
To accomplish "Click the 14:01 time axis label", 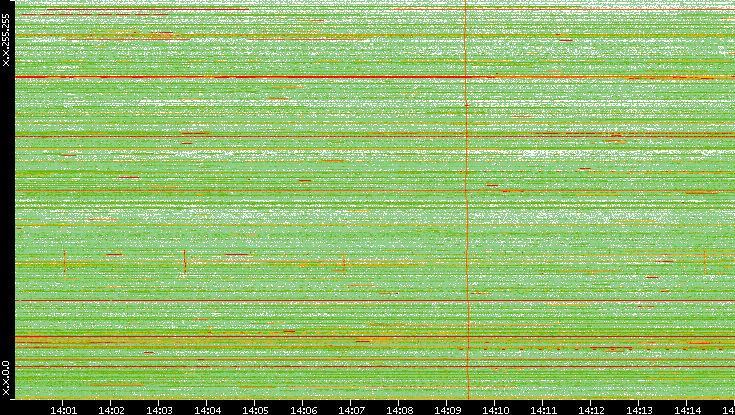I will pos(63,410).
